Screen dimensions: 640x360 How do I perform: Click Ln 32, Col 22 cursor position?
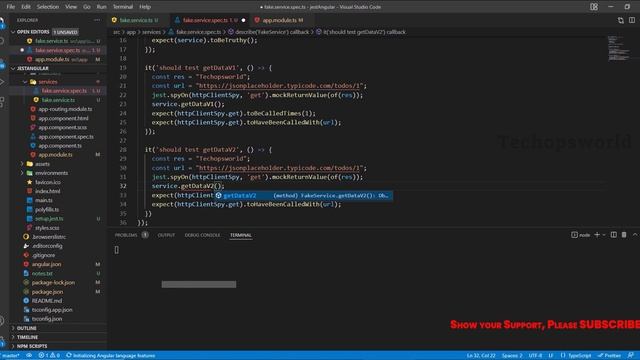[x=481, y=356]
